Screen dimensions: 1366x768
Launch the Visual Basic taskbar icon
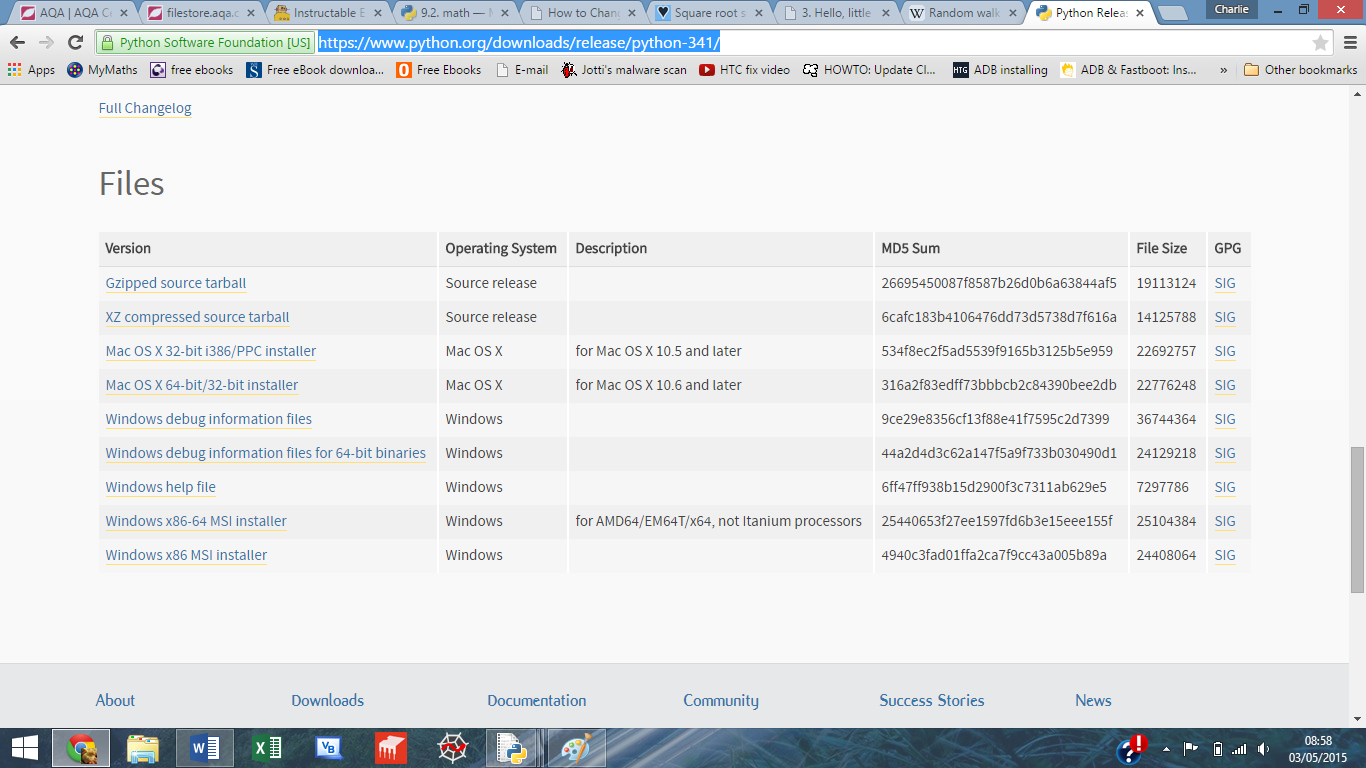tap(329, 747)
